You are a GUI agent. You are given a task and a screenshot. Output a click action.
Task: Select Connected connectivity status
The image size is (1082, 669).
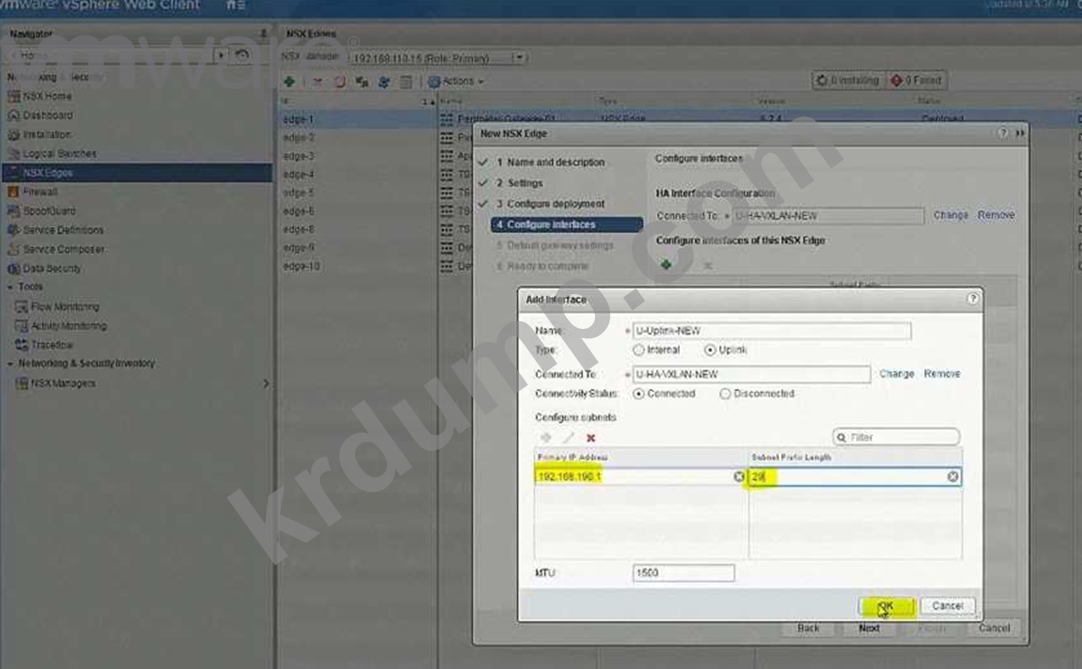point(638,394)
